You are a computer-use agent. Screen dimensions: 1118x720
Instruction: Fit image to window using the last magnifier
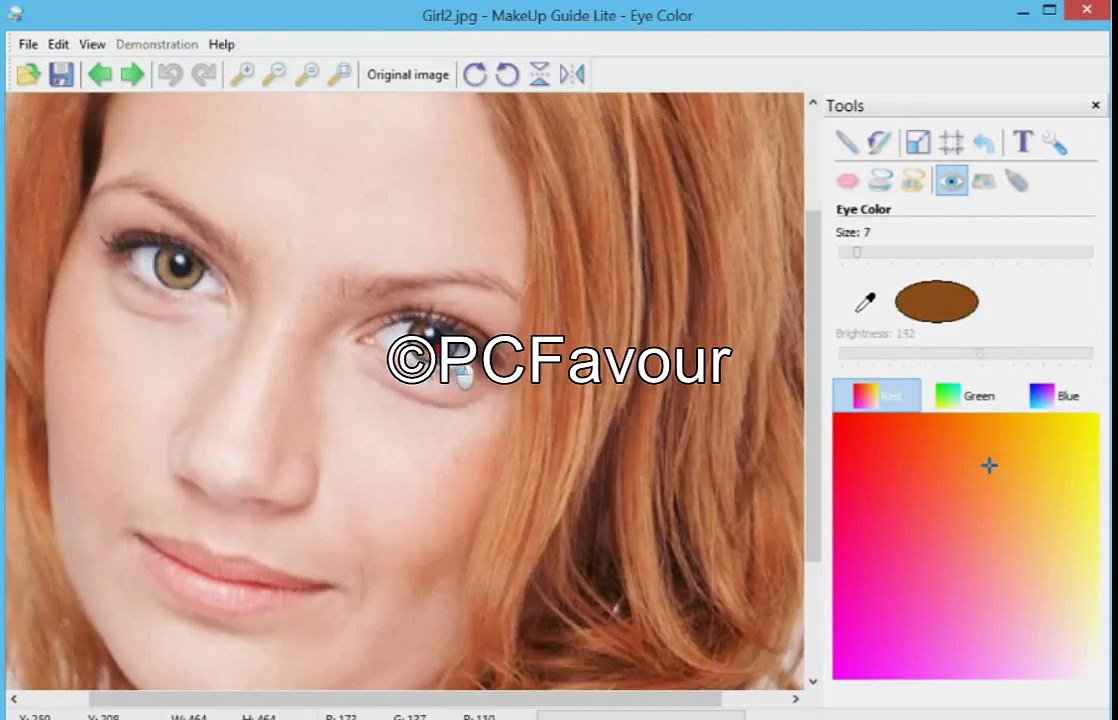[340, 74]
